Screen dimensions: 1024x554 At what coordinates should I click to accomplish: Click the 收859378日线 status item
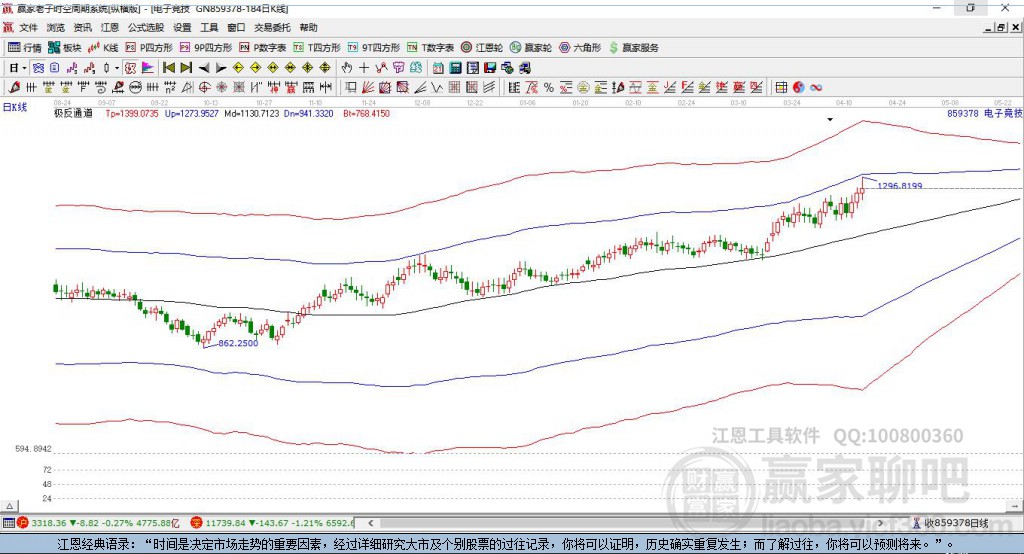(x=950, y=523)
